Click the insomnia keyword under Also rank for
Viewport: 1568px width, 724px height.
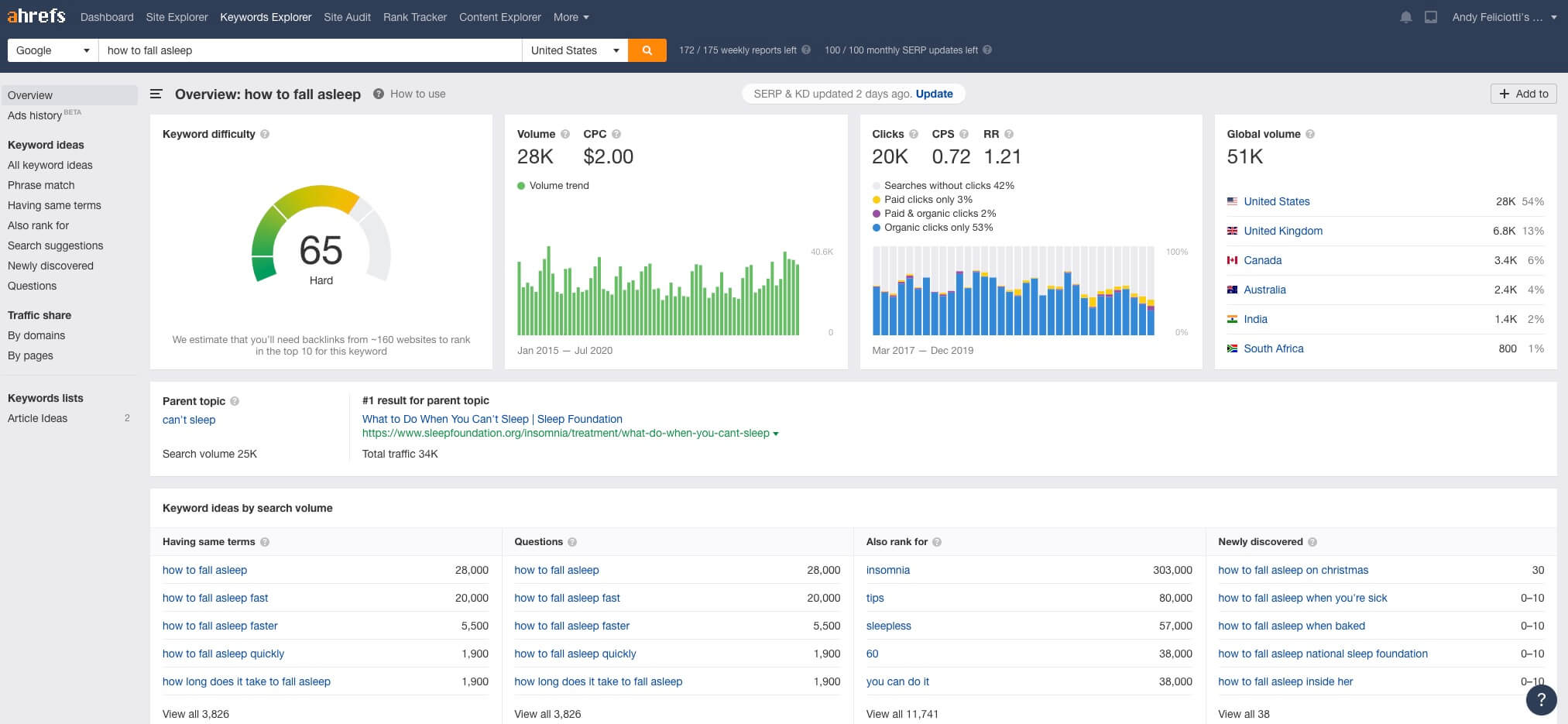888,569
